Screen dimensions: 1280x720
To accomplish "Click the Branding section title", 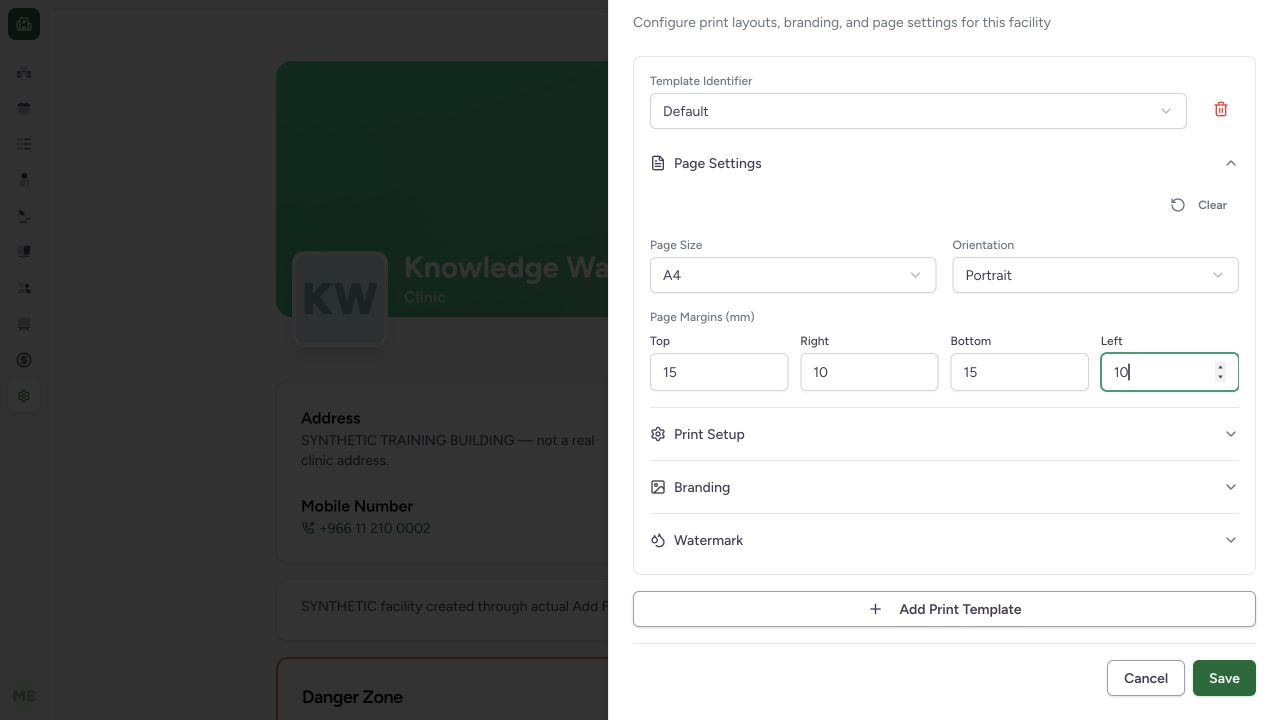I will [x=702, y=487].
